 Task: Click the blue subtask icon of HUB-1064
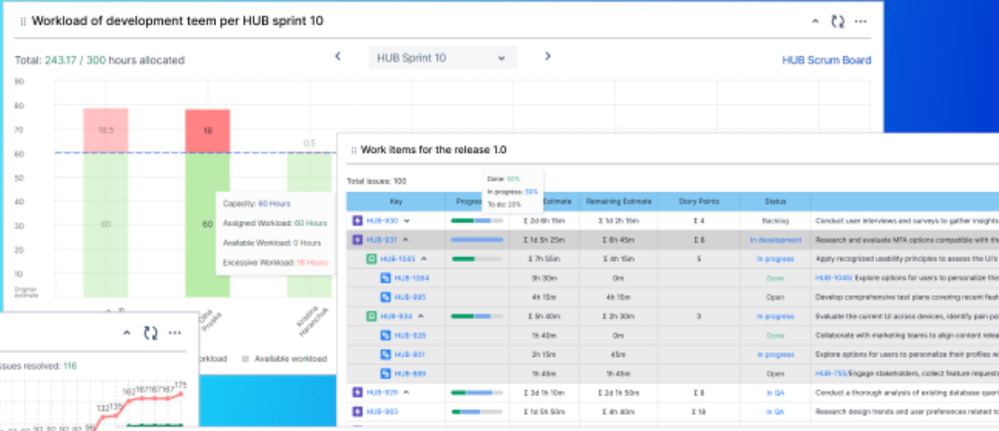(385, 278)
